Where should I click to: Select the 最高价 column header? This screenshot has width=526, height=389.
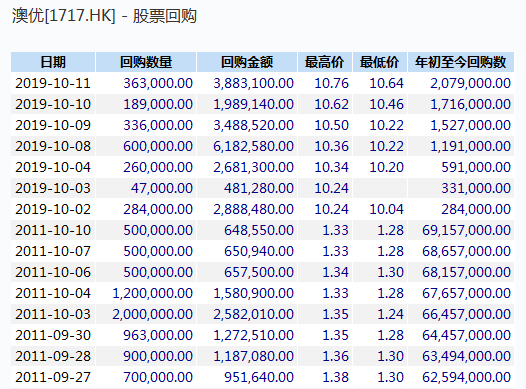[x=325, y=62]
